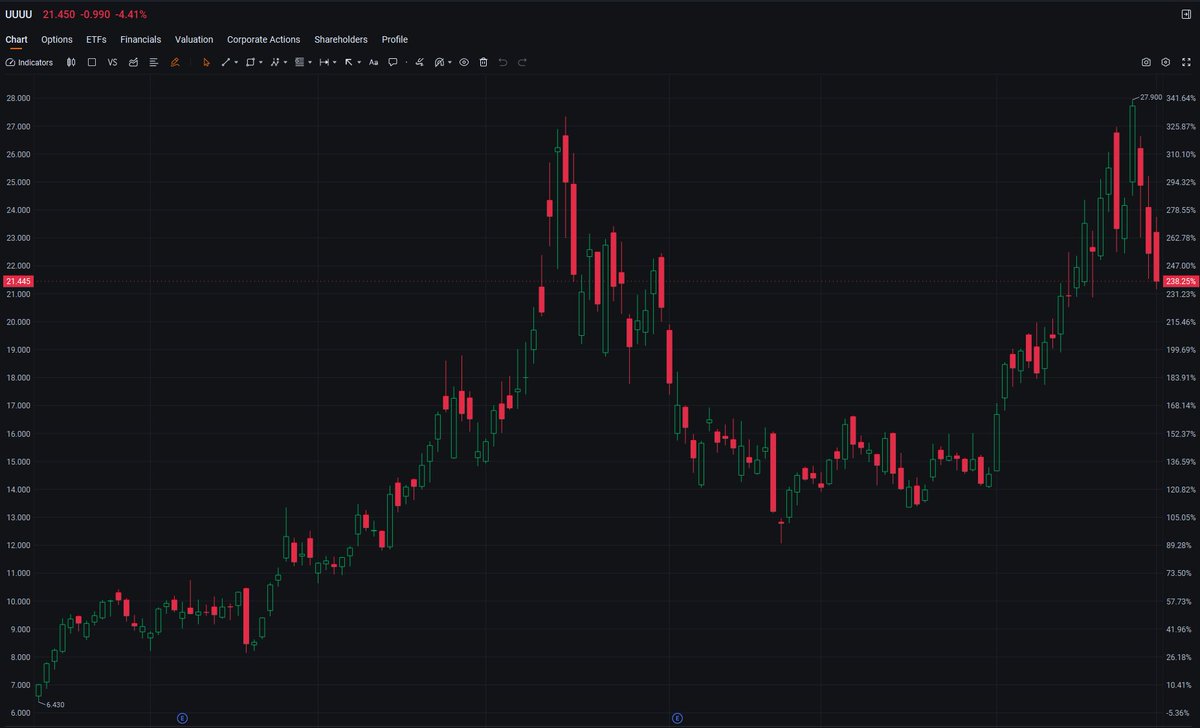Redo the last drawing action

pyautogui.click(x=522, y=62)
